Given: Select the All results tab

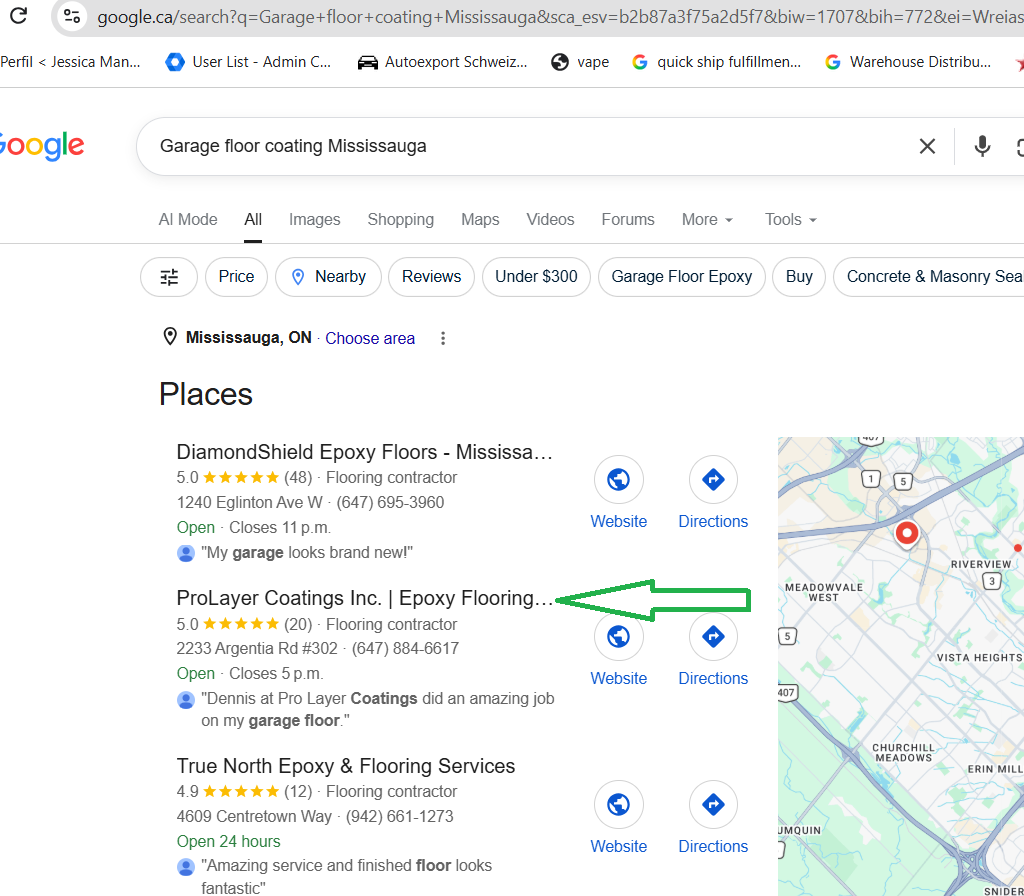Looking at the screenshot, I should click(253, 219).
